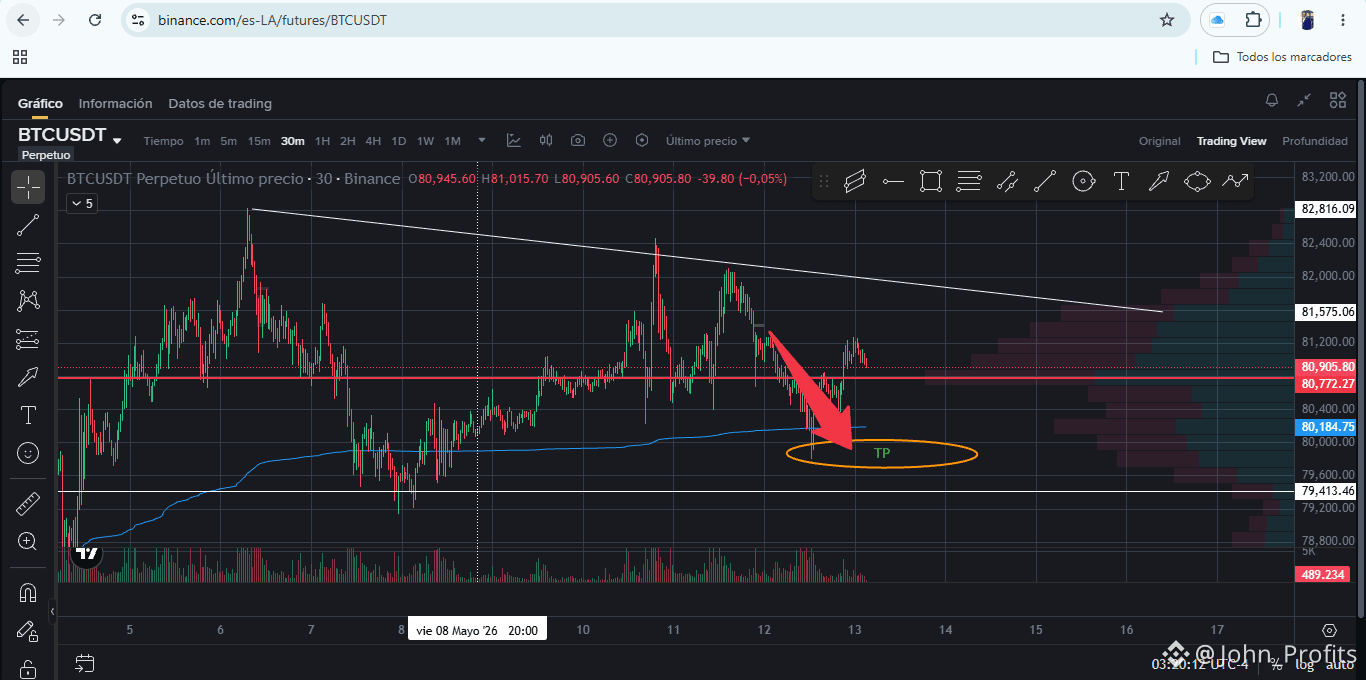Select parallel channel tool in floating toolbar
Image resolution: width=1366 pixels, height=680 pixels.
point(855,181)
